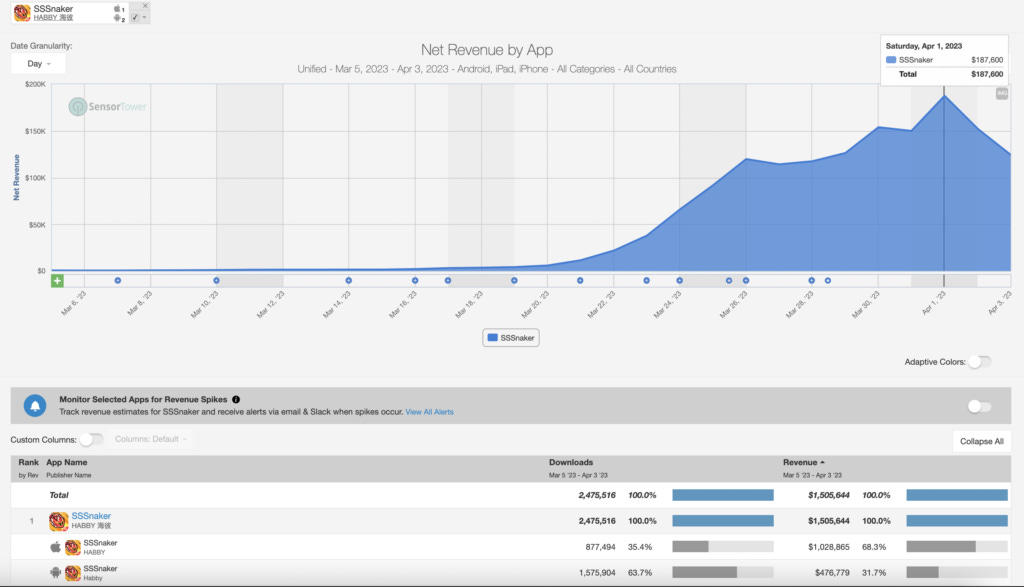Click SSSnaker thumbnail in the iOS HABBY row
1024x587 pixels.
(72, 547)
